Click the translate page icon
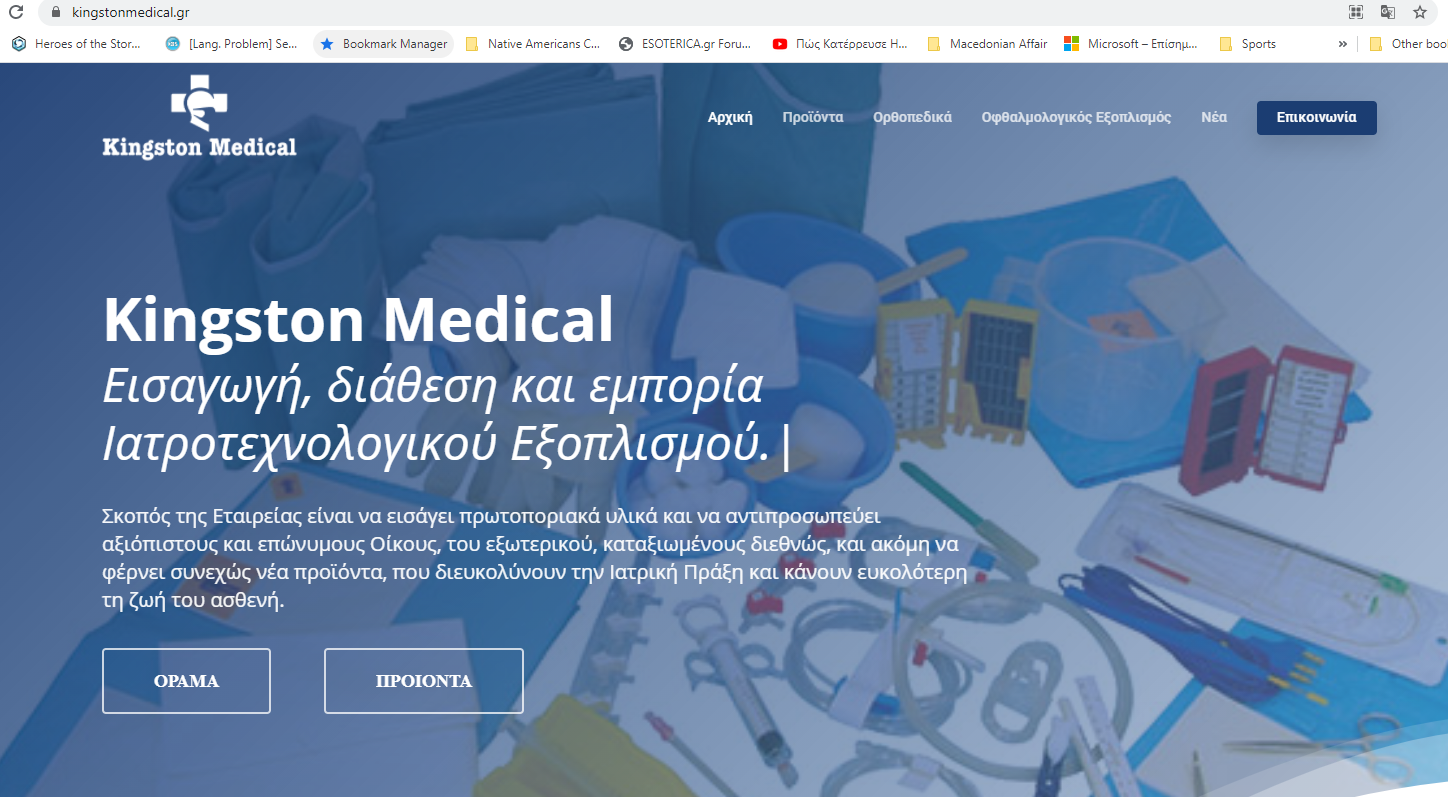The height and width of the screenshot is (797, 1448). [1388, 12]
